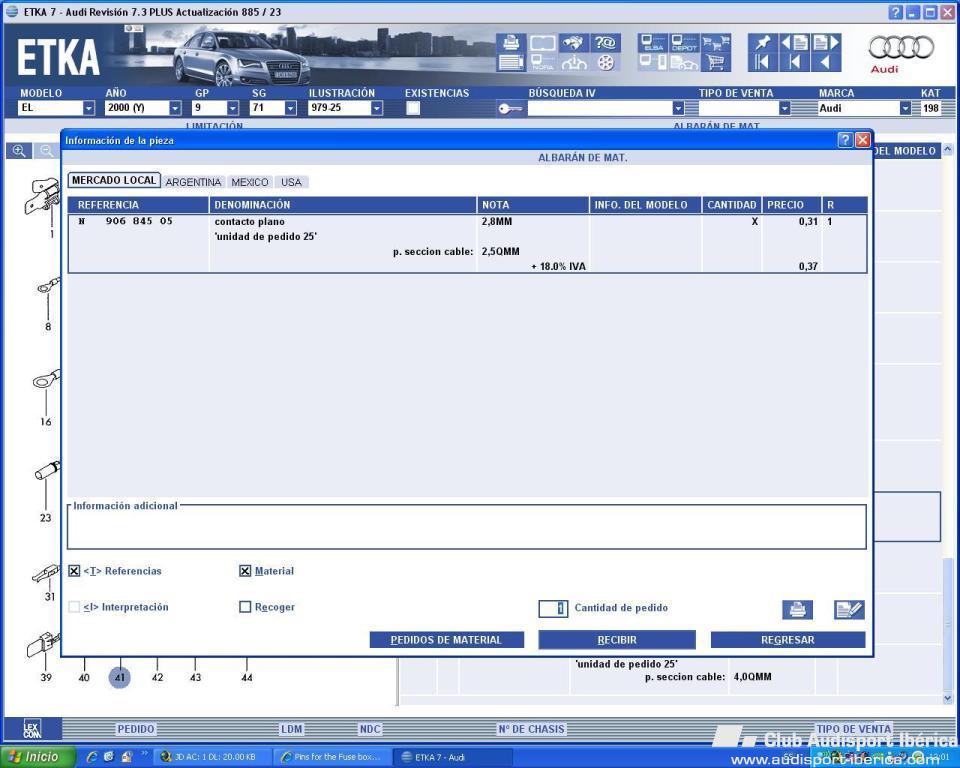Click the double-bar first record arrow
Image resolution: width=960 pixels, height=768 pixels.
click(x=762, y=61)
